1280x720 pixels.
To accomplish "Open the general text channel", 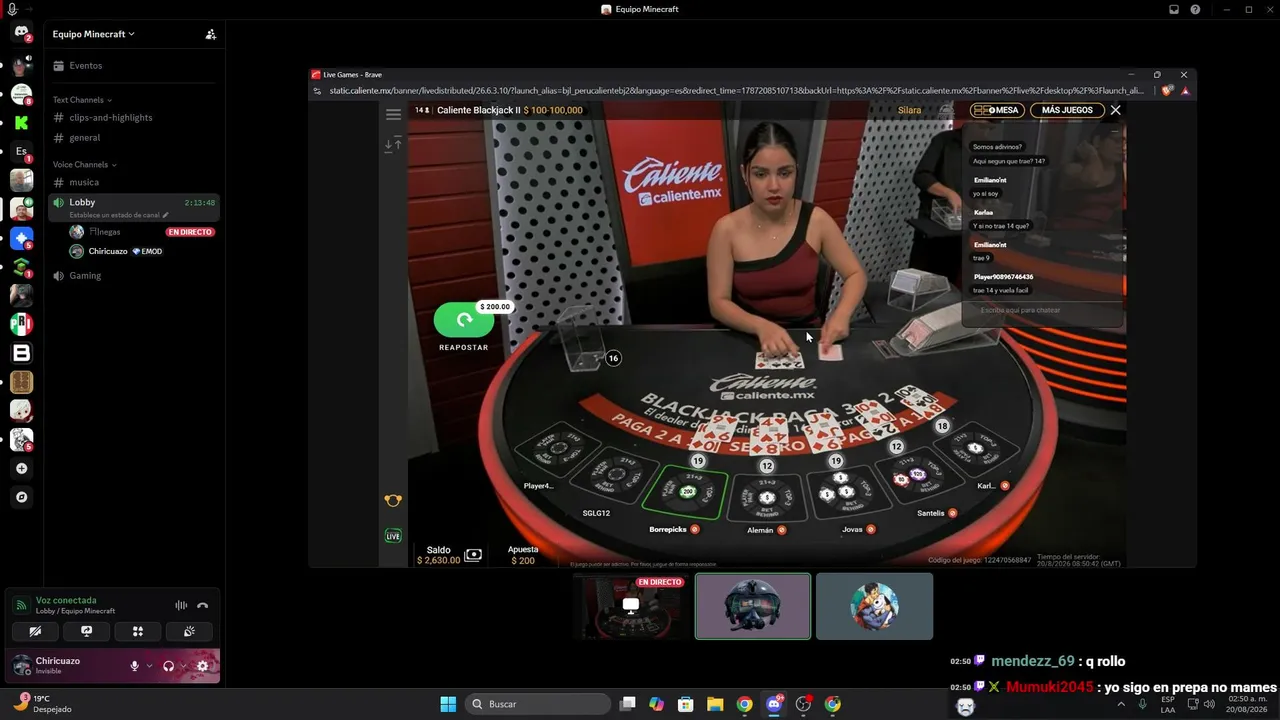I will coord(134,138).
